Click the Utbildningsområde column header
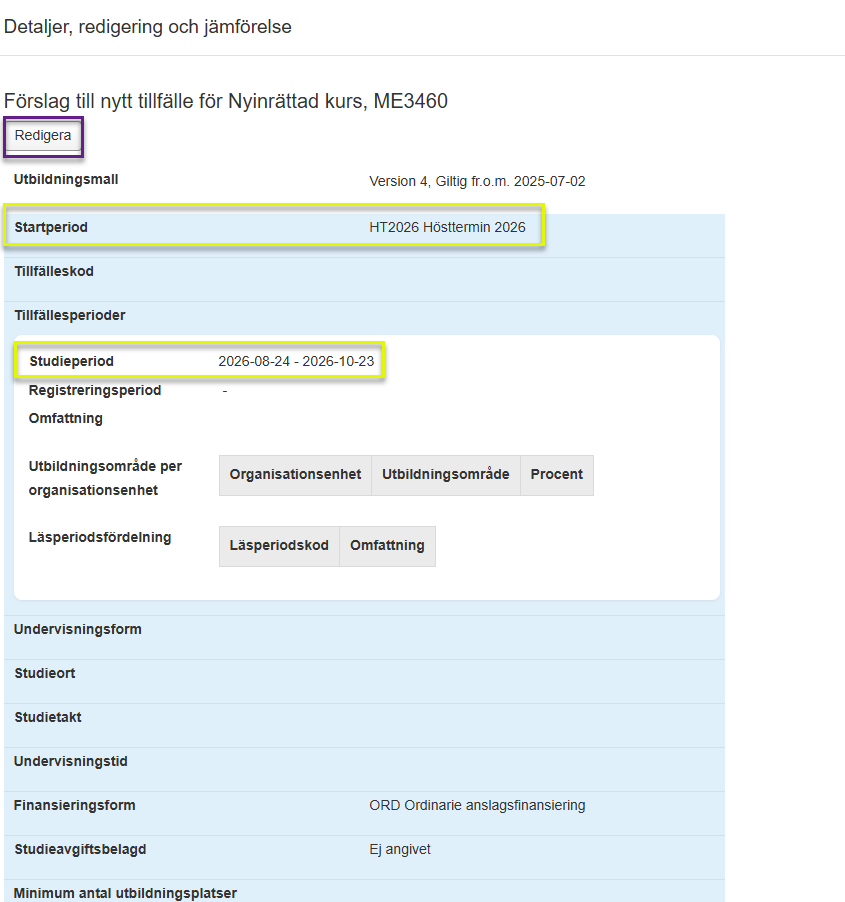The image size is (845, 902). (x=445, y=475)
